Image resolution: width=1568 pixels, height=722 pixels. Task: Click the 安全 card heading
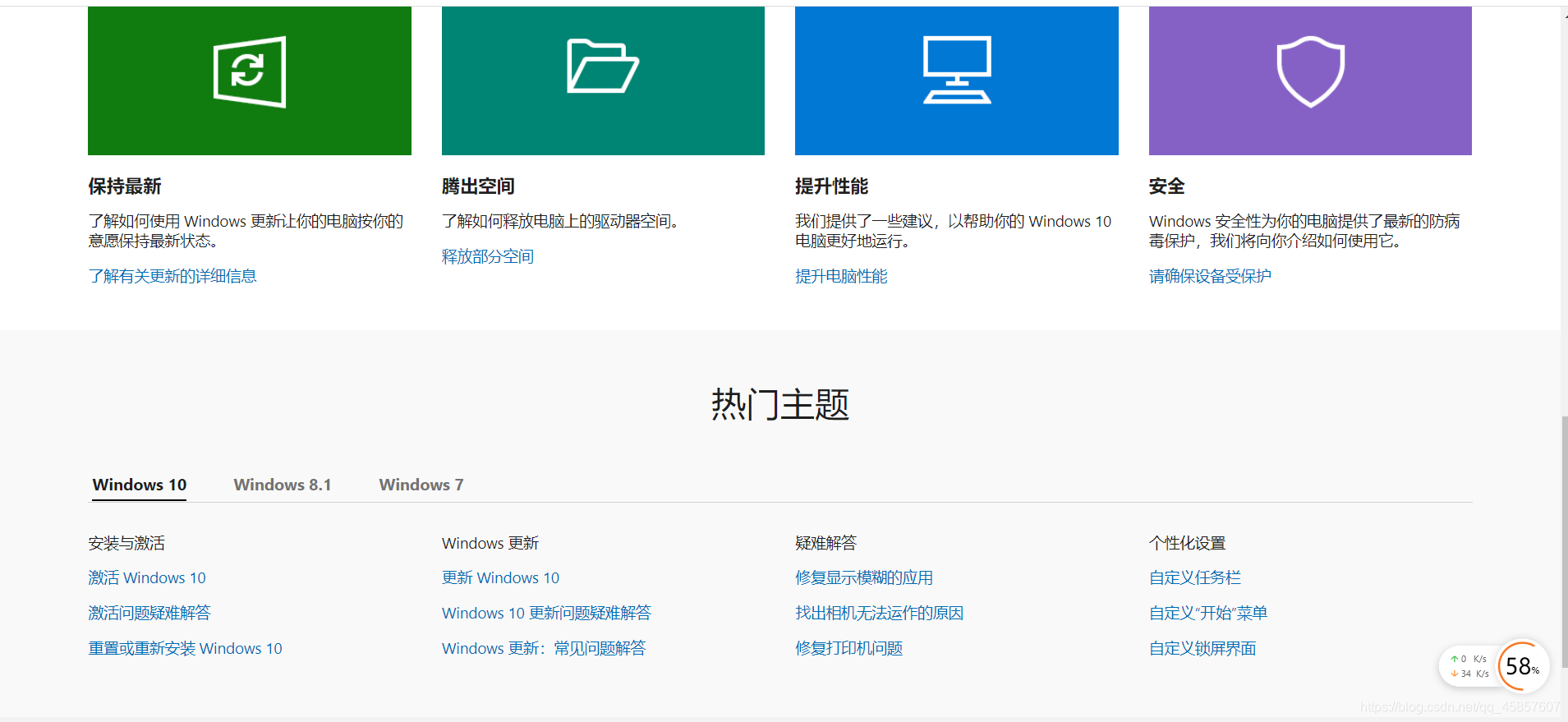pos(1166,186)
